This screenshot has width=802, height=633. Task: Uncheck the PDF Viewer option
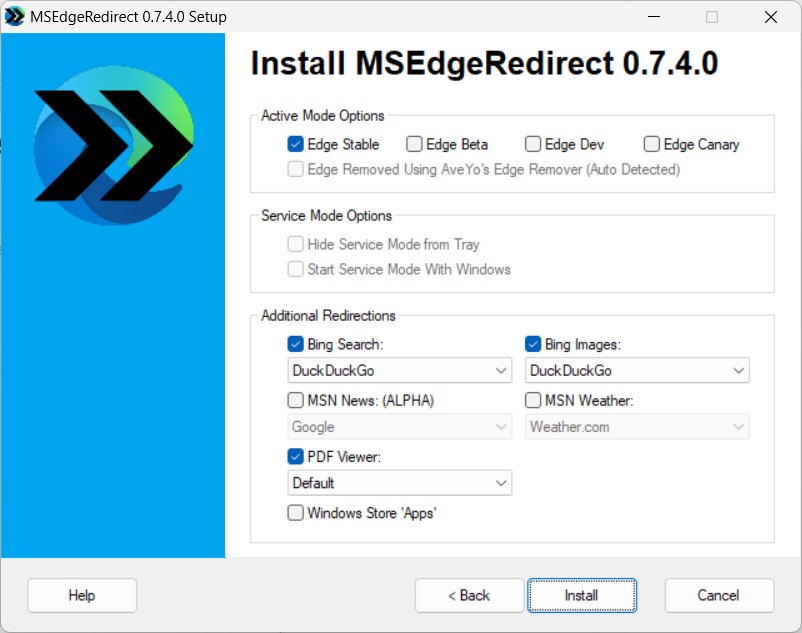296,456
